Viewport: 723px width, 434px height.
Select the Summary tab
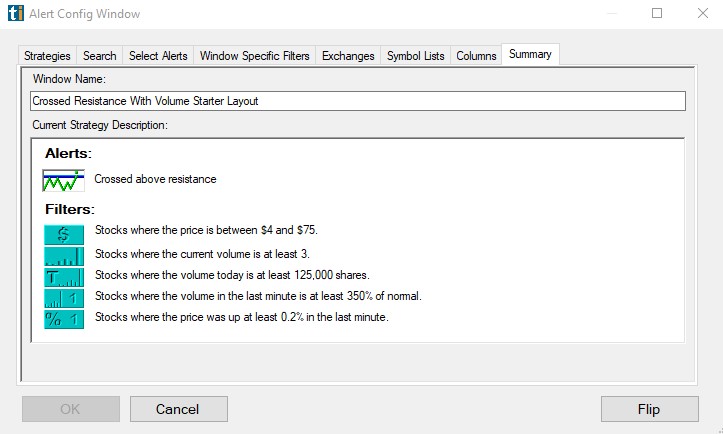[x=530, y=55]
